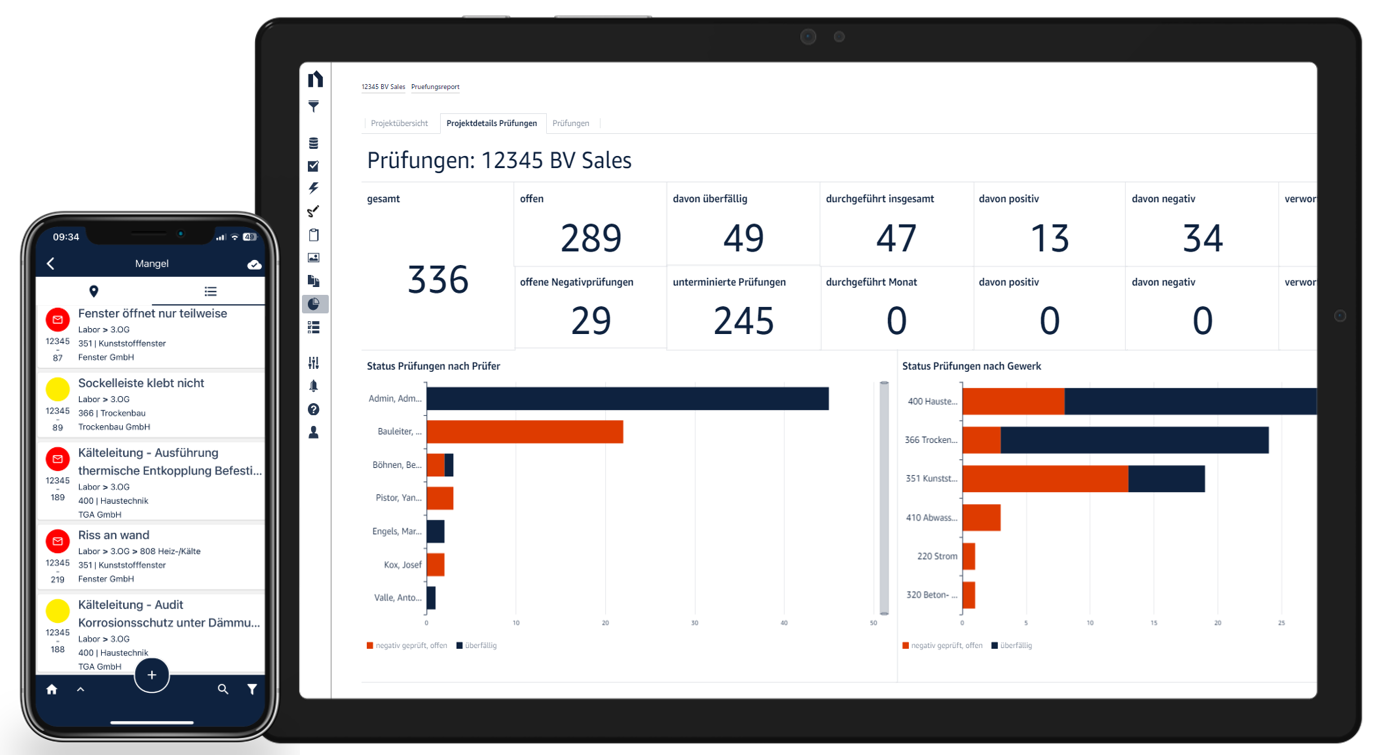Open 'Kälteleitung - Ausführung thermische Entkopplung' entry

(x=151, y=482)
